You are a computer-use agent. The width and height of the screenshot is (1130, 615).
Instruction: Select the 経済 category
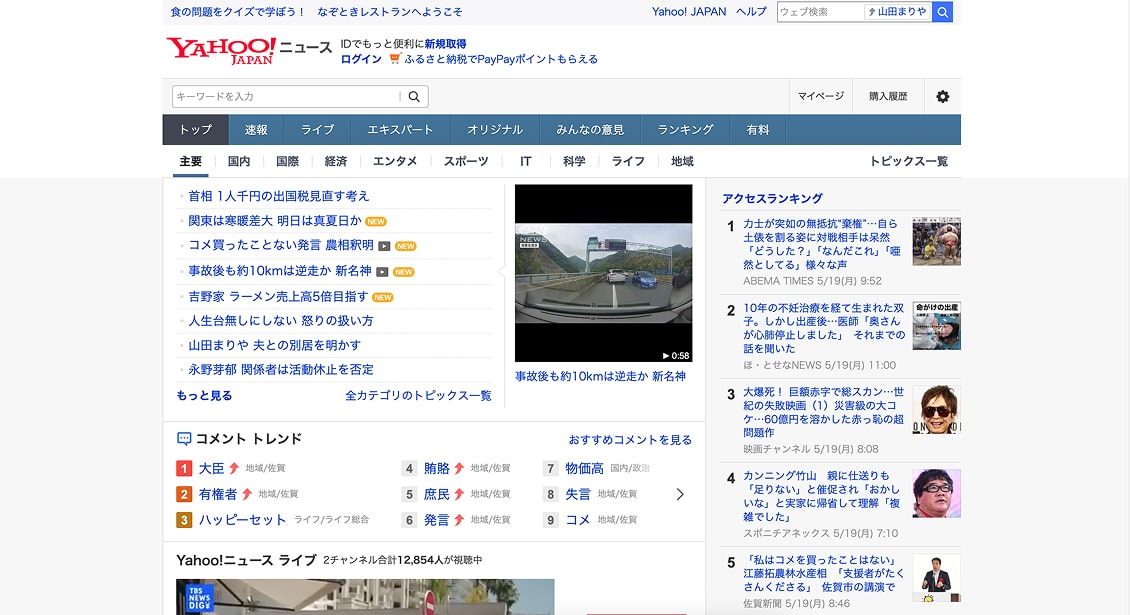tap(335, 162)
